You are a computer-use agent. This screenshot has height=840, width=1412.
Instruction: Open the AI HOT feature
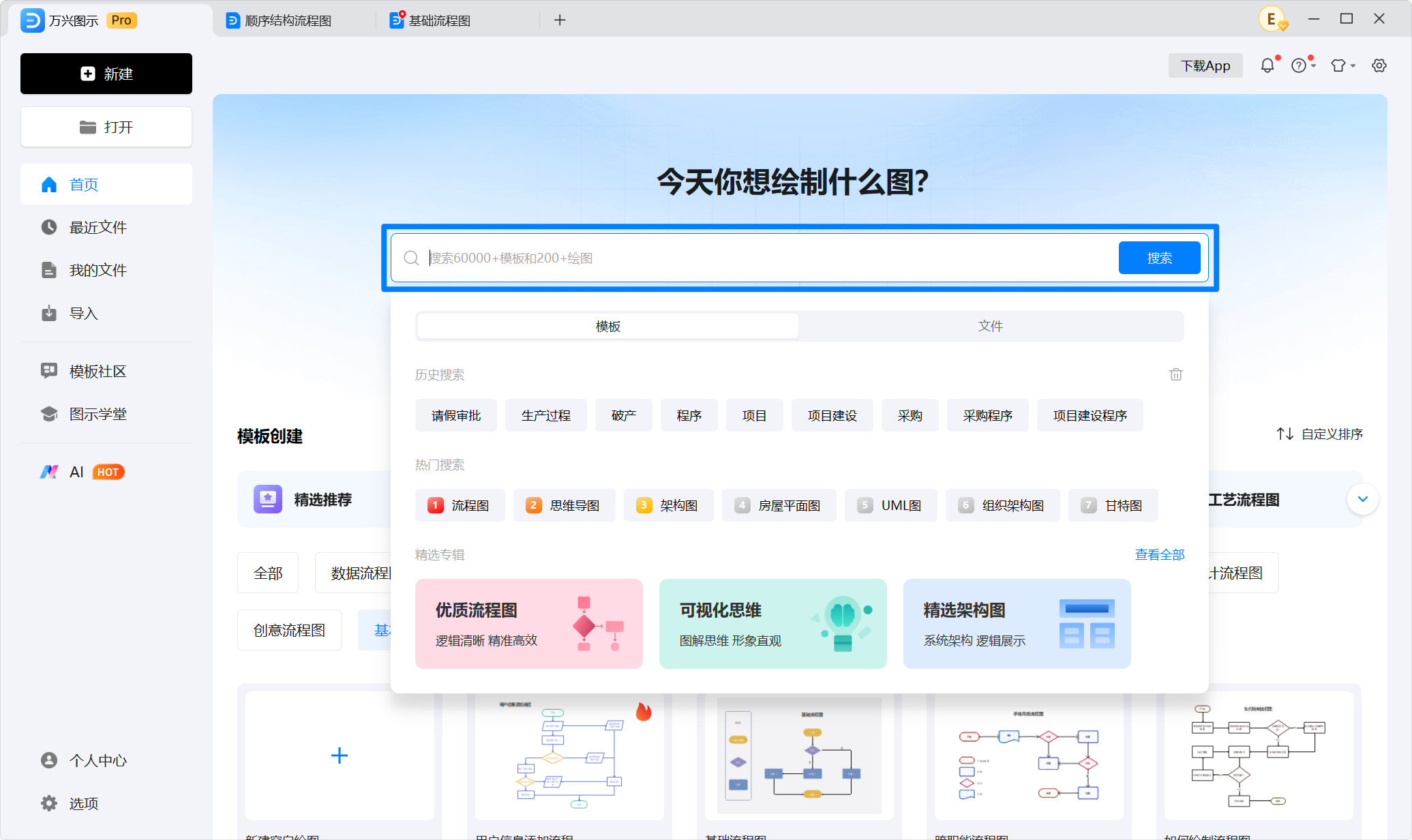pyautogui.click(x=106, y=472)
